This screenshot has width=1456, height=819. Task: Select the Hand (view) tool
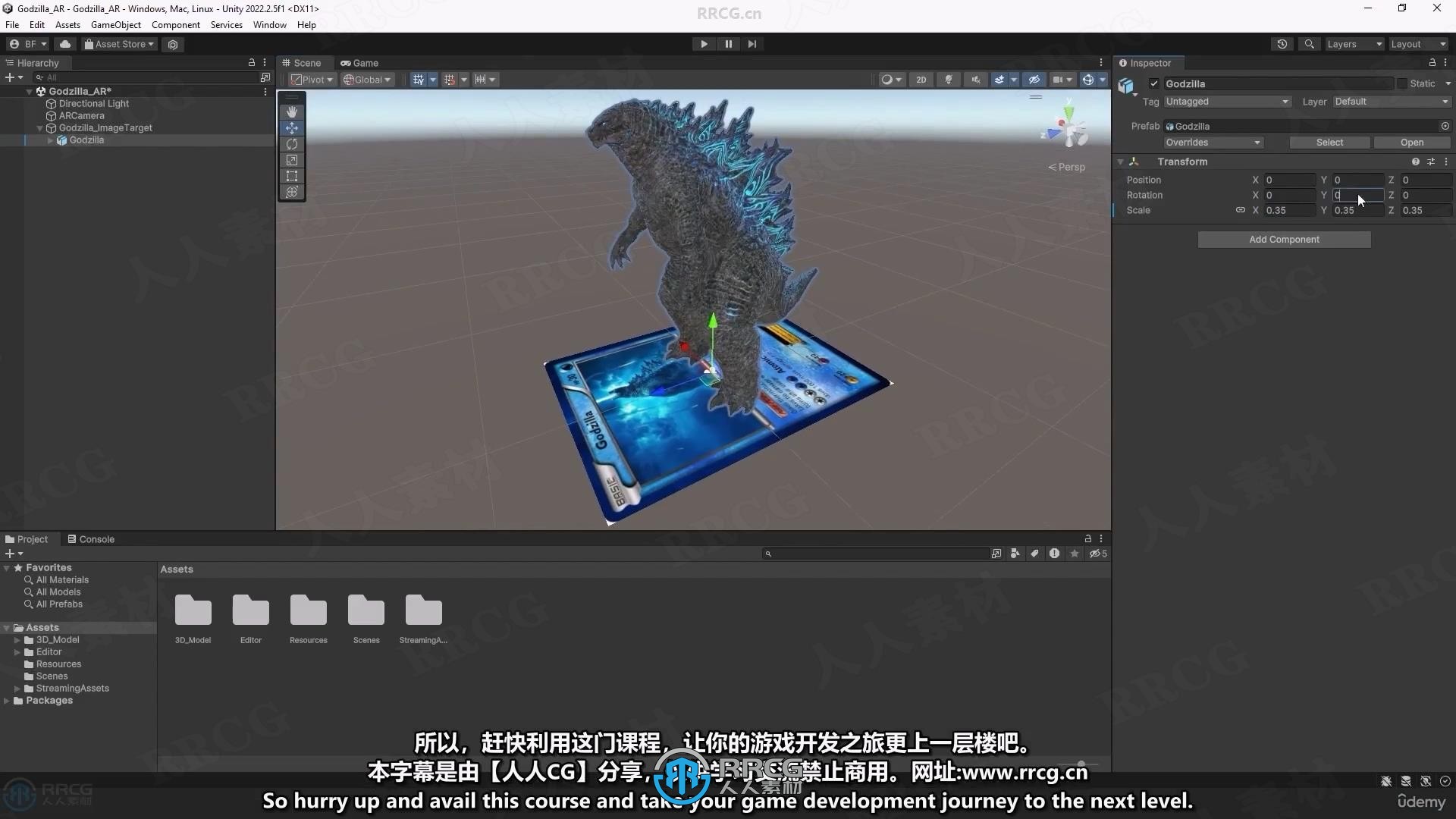click(x=292, y=112)
